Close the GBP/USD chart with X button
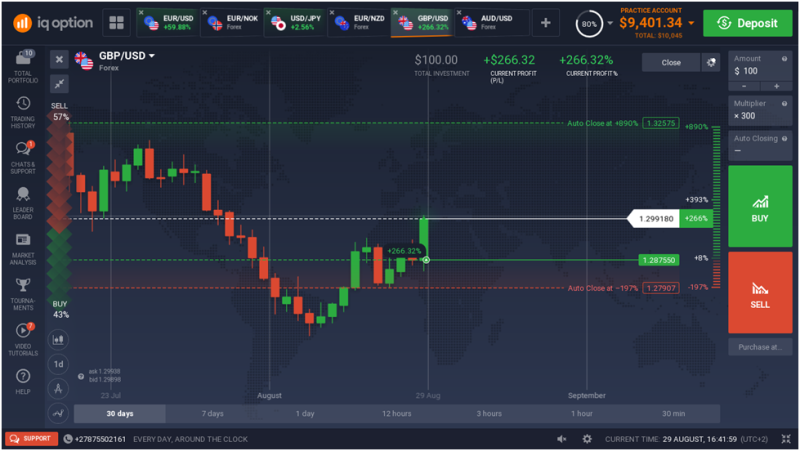 (x=59, y=59)
